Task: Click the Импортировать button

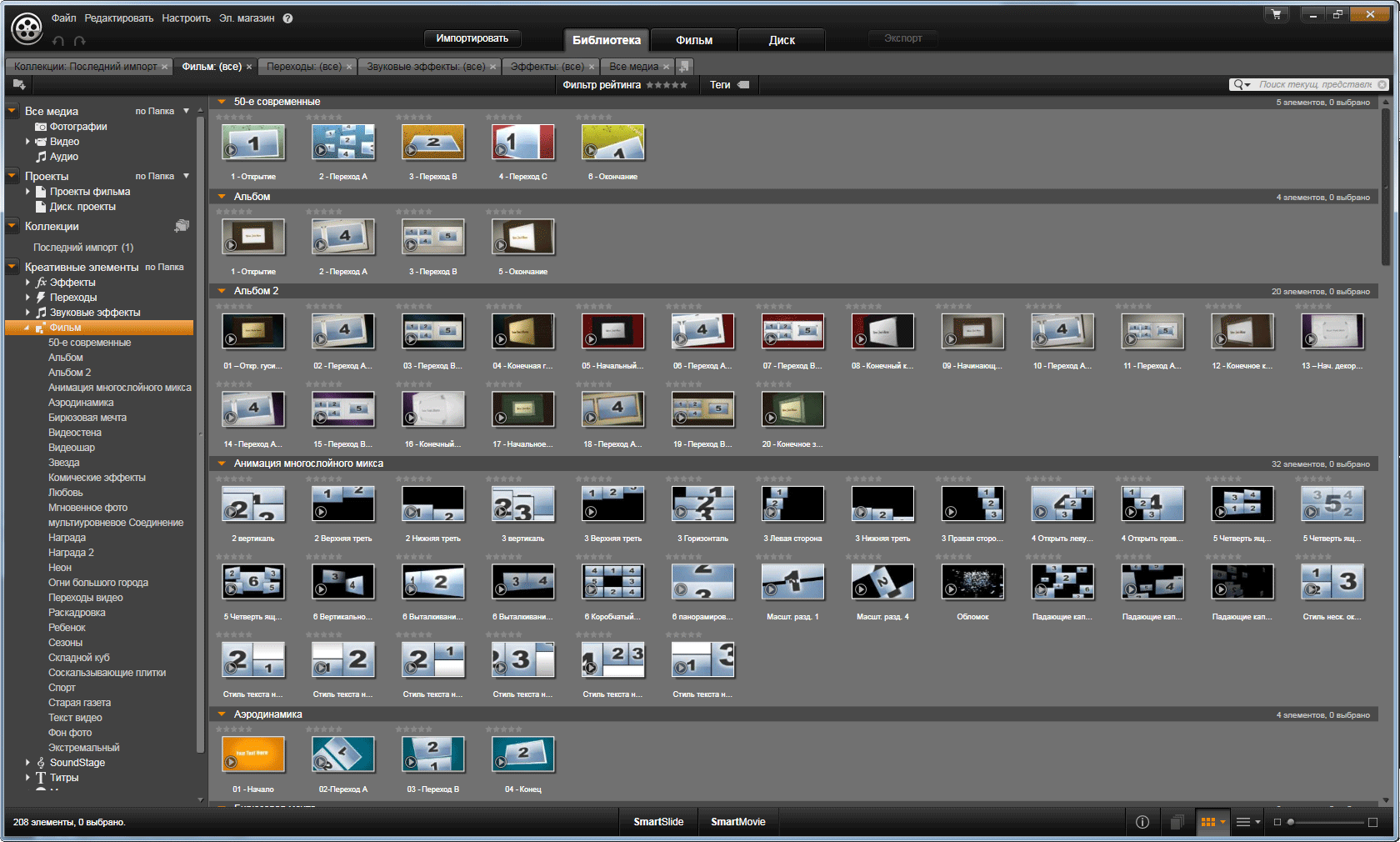Action: pos(472,38)
